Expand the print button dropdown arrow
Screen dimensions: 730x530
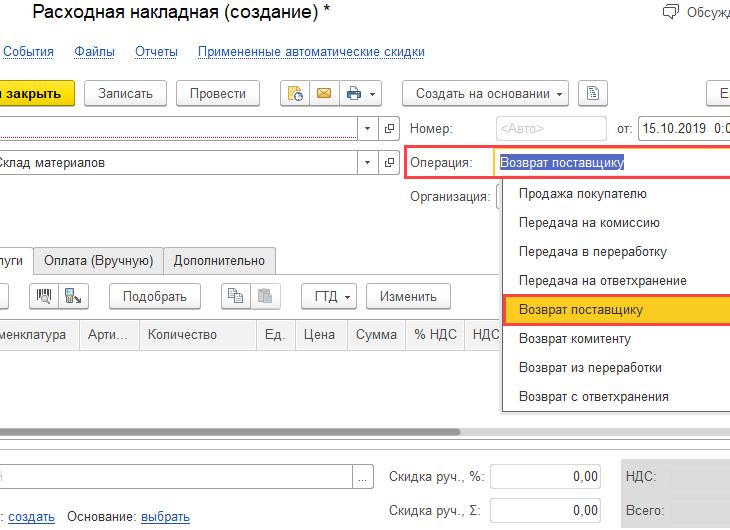click(372, 94)
